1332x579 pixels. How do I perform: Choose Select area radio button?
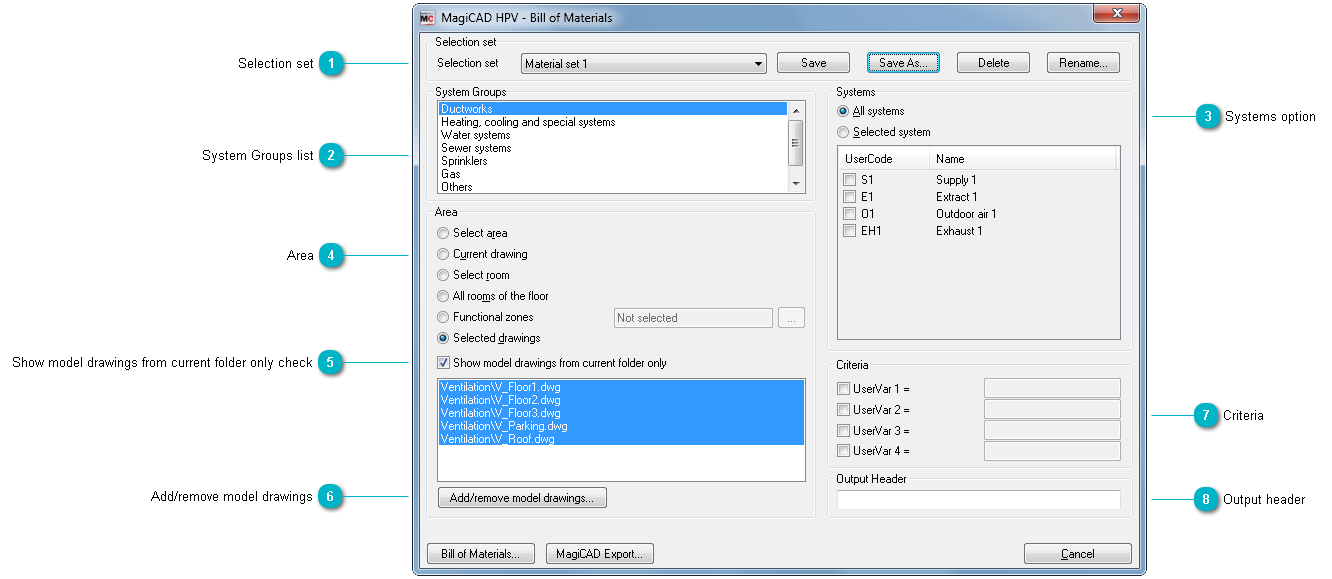(x=443, y=233)
